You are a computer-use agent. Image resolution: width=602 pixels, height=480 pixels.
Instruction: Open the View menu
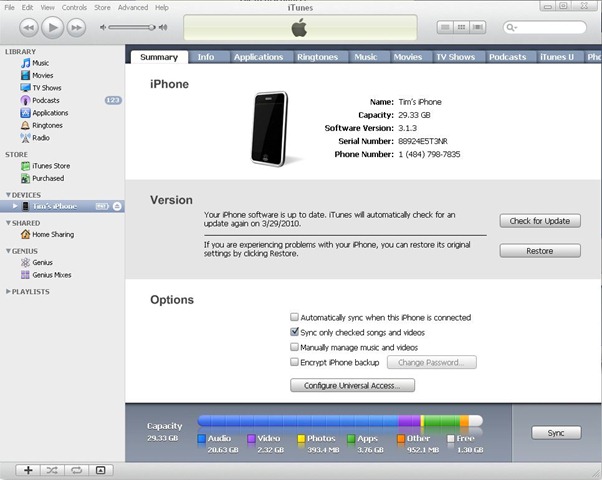[48, 7]
